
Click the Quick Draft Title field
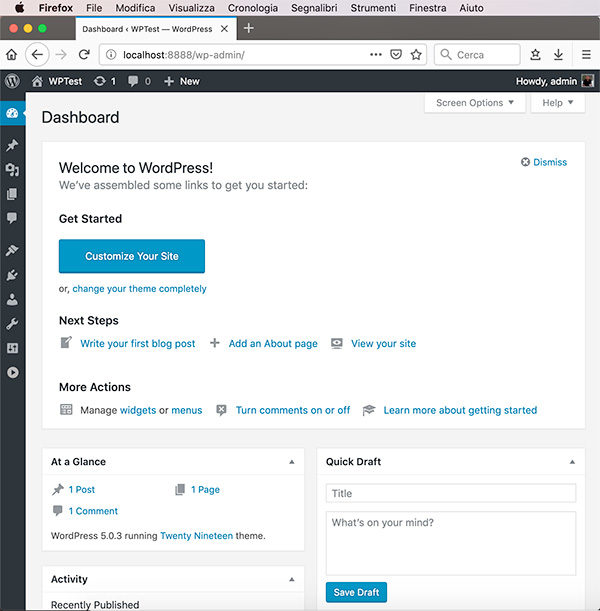(451, 493)
